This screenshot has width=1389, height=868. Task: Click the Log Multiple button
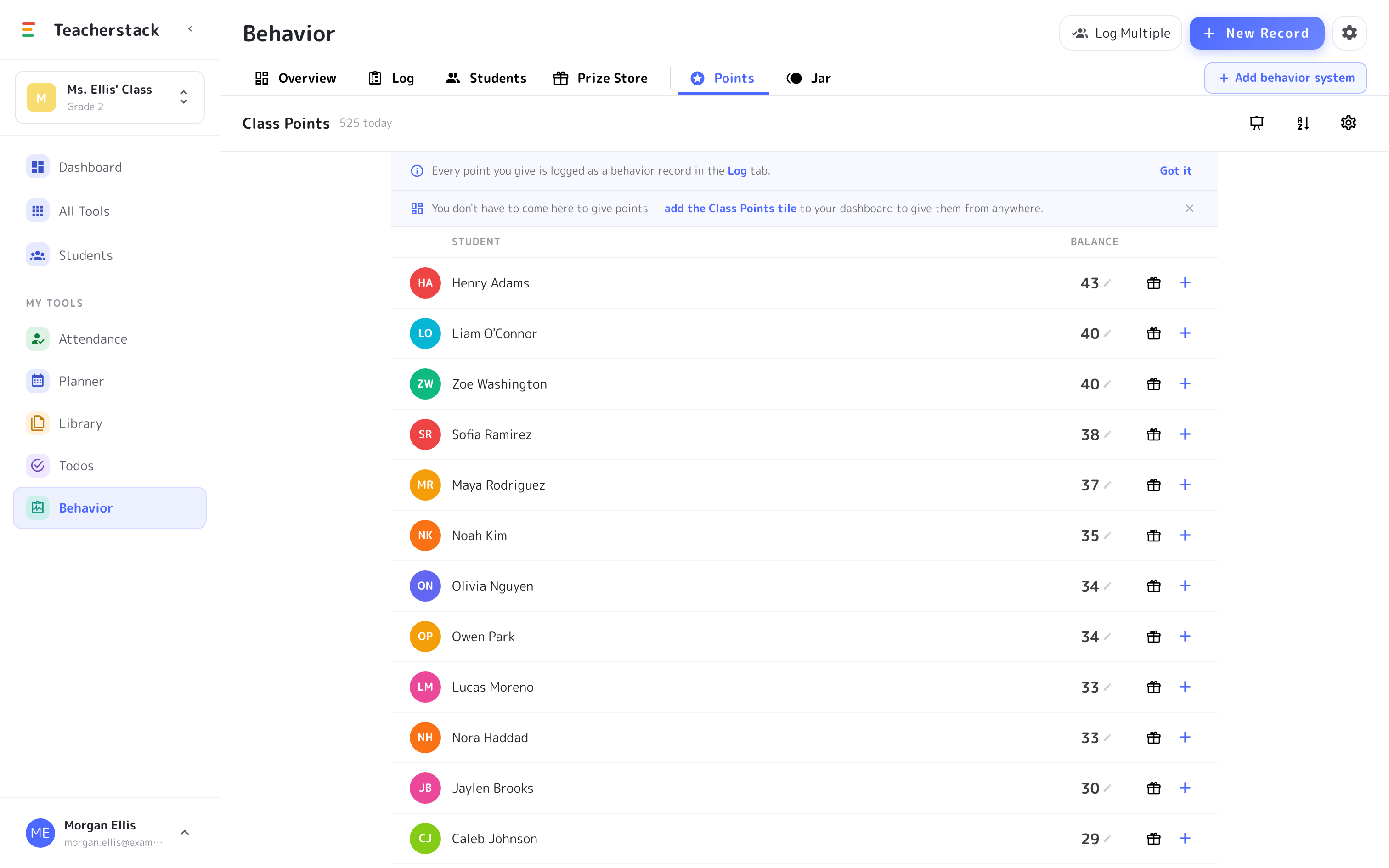tap(1120, 33)
